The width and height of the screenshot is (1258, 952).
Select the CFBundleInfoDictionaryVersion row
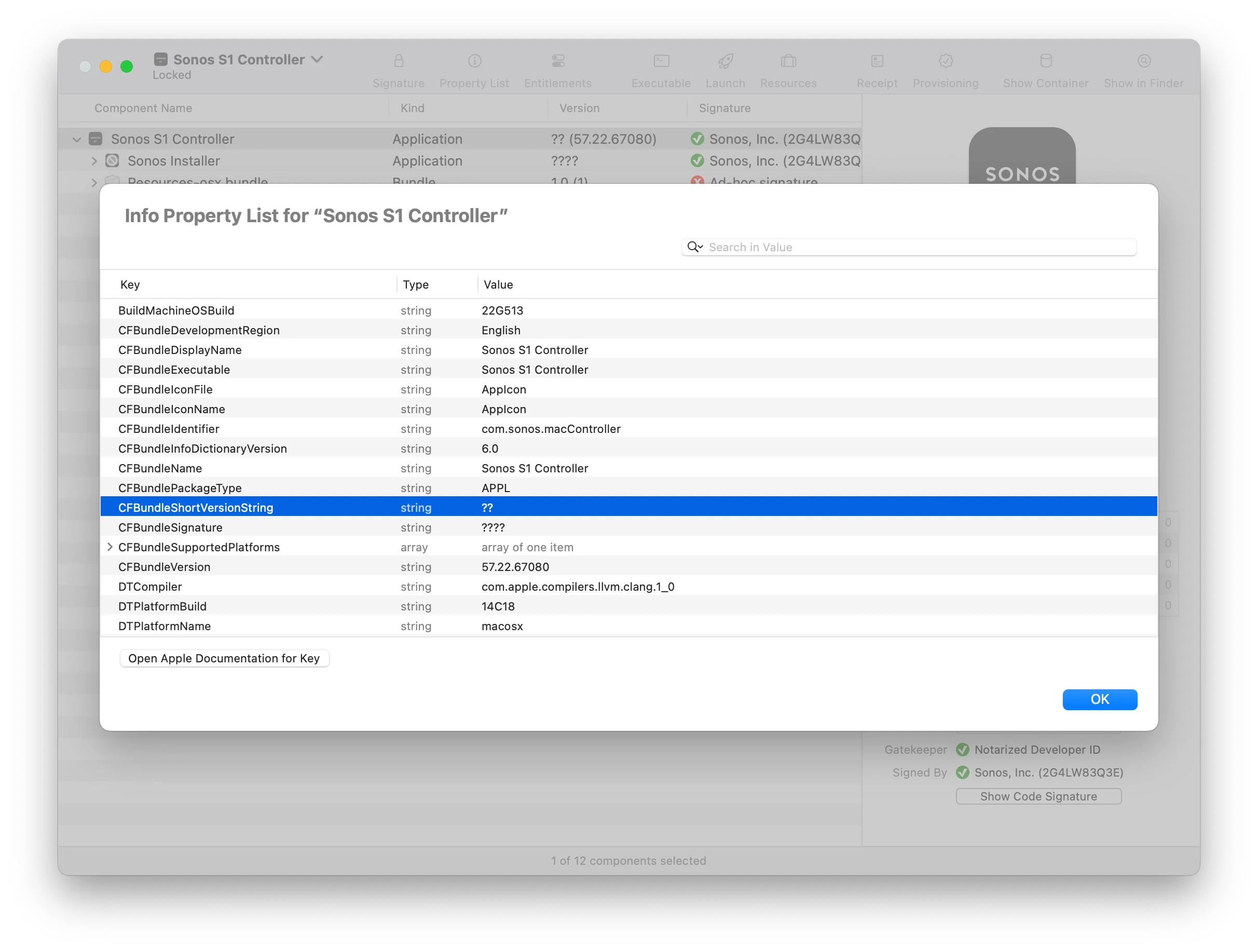628,448
